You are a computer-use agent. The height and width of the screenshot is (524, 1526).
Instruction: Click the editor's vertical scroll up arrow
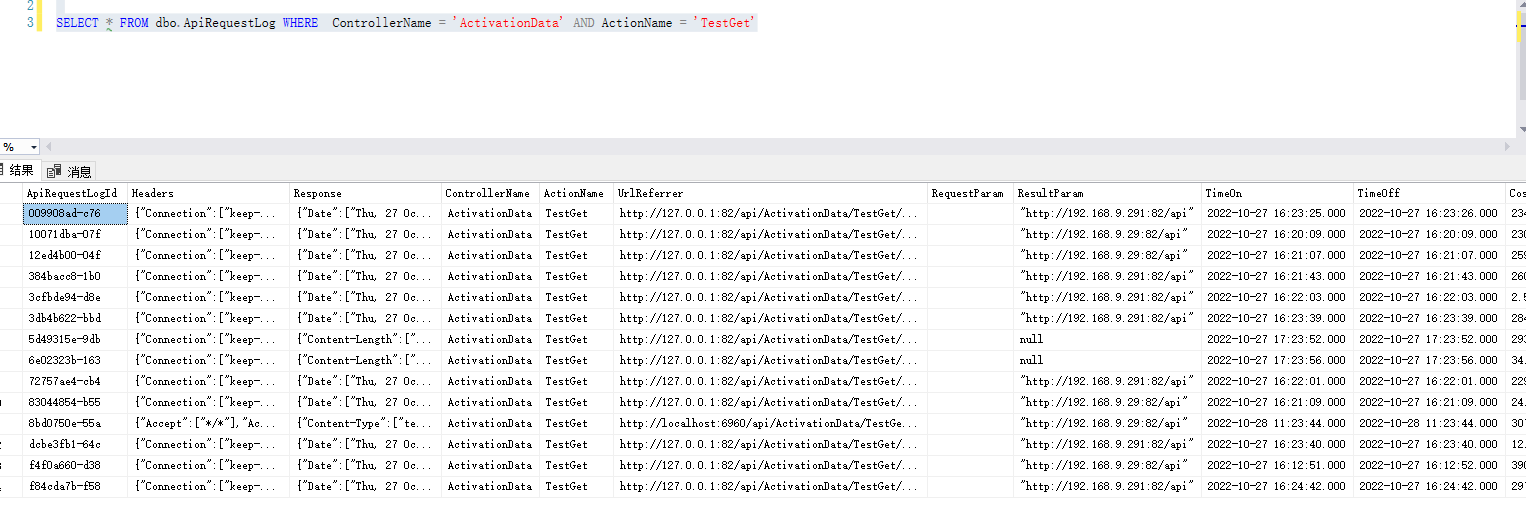tap(1520, 5)
